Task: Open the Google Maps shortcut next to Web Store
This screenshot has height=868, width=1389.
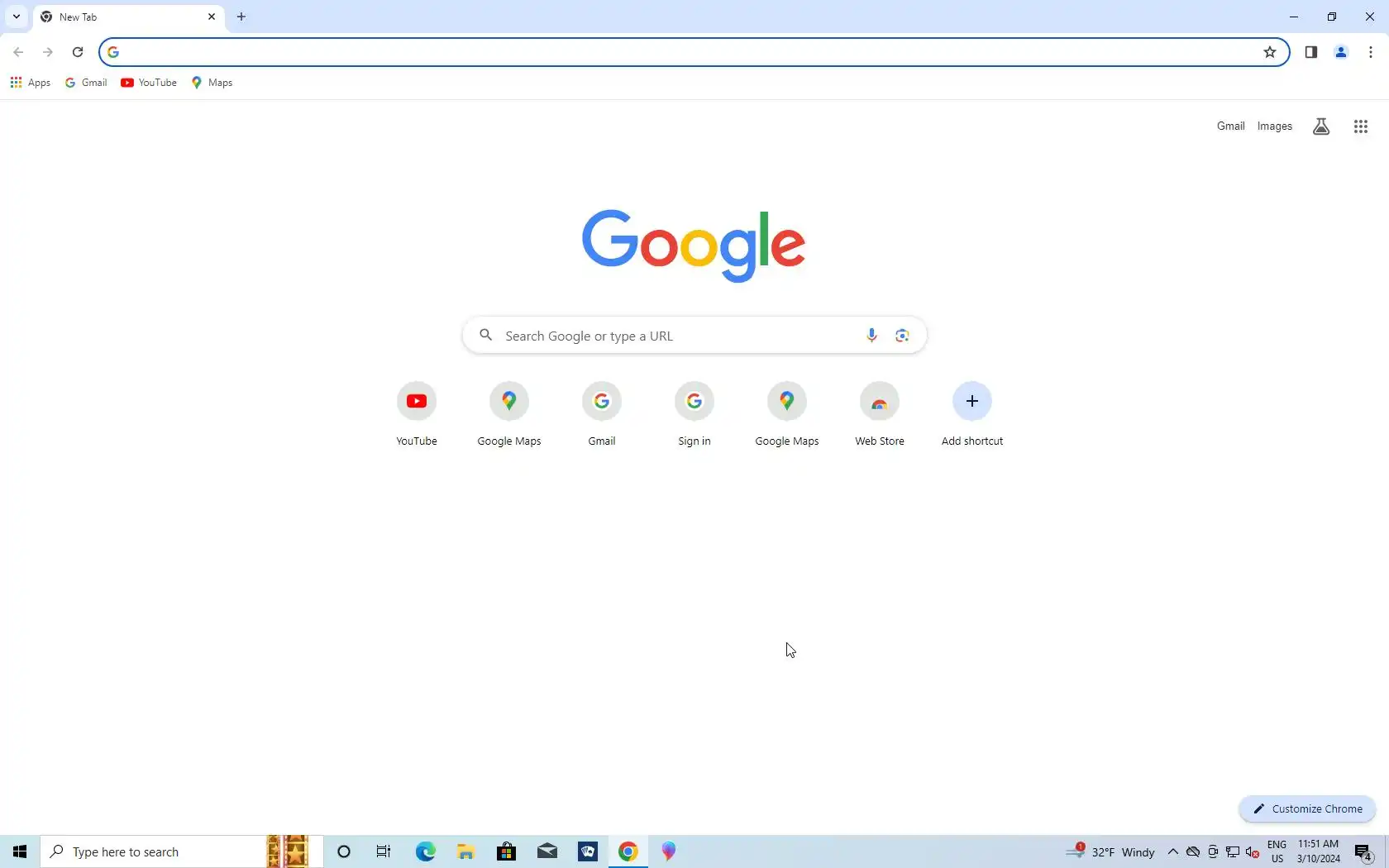Action: 787,414
